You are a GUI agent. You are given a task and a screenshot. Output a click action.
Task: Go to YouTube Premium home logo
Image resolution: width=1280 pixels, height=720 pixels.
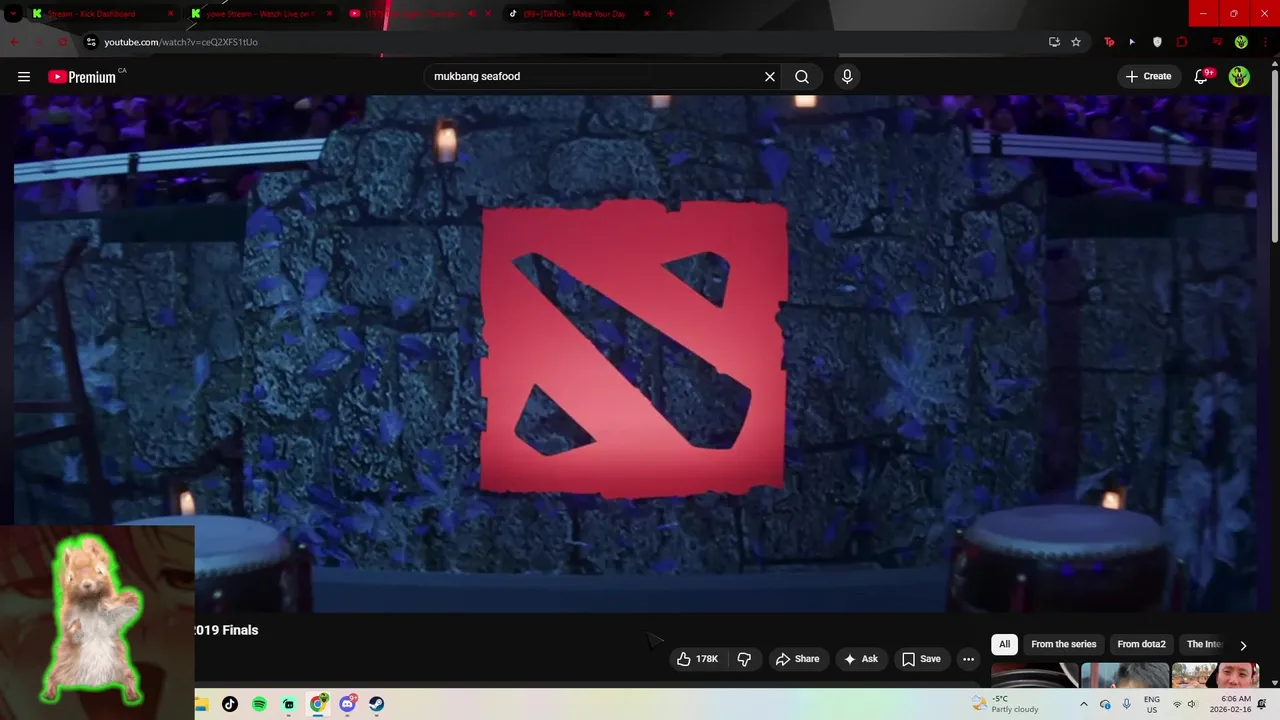pyautogui.click(x=84, y=77)
